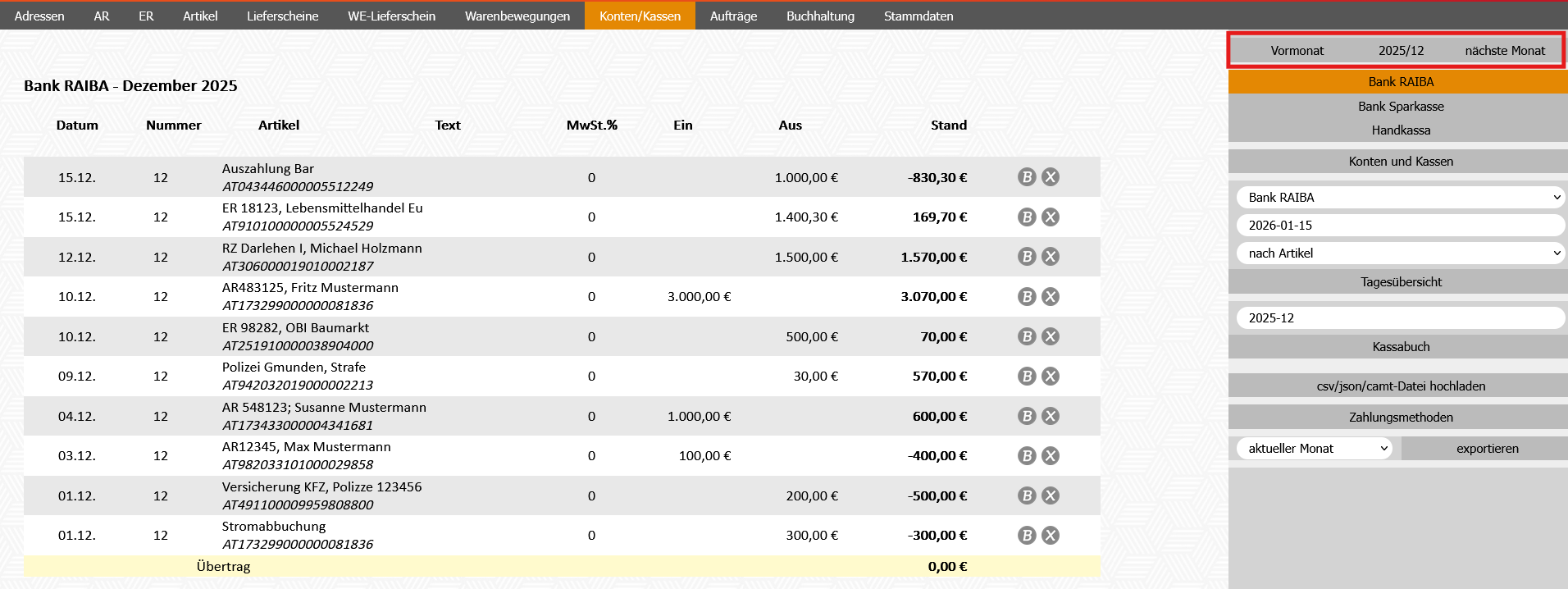Click B icon on Versicherung KFZ row
The image size is (1568, 589).
[1027, 495]
